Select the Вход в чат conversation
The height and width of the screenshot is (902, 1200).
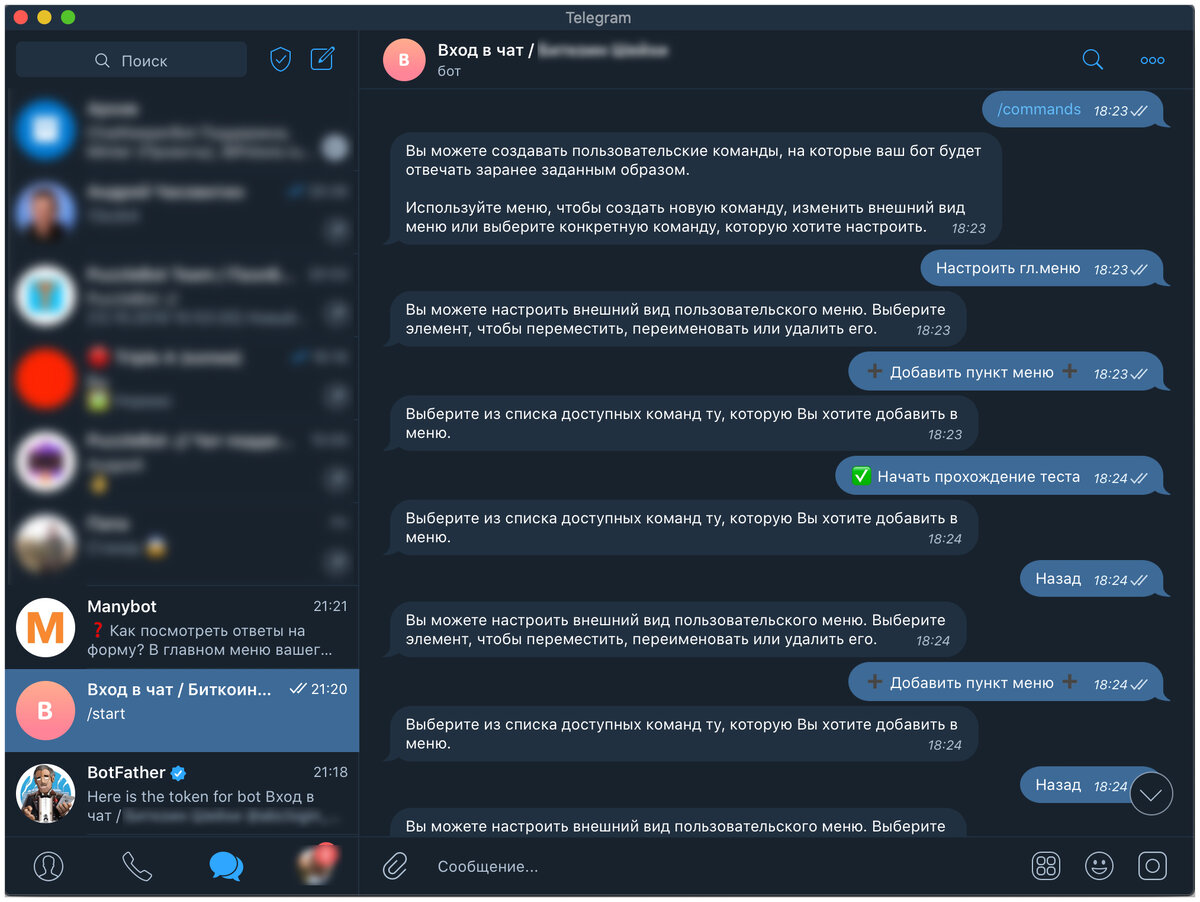182,711
